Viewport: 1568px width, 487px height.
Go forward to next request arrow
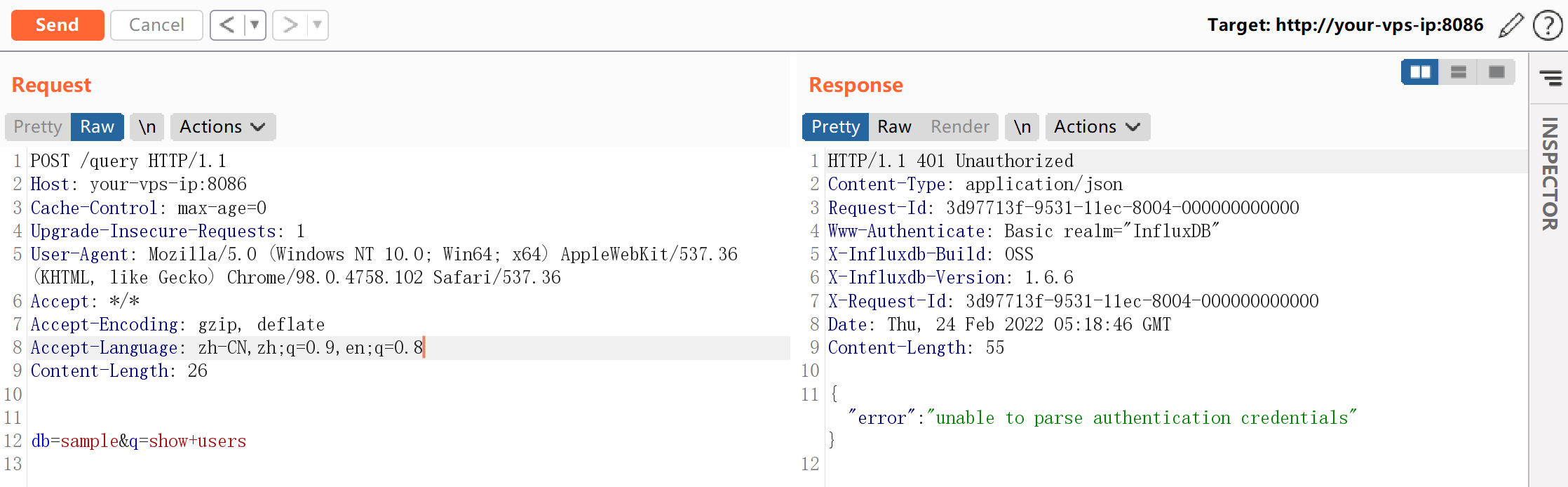click(x=290, y=25)
